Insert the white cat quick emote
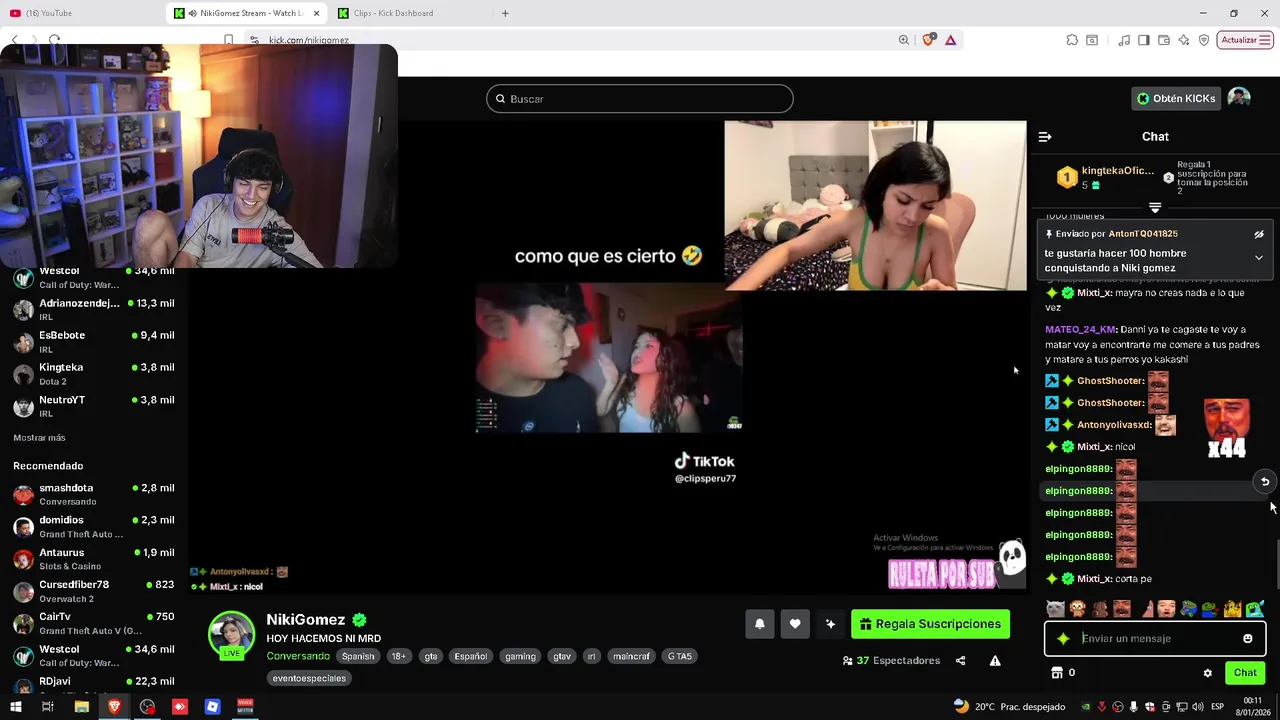1280x720 pixels. coord(1055,608)
